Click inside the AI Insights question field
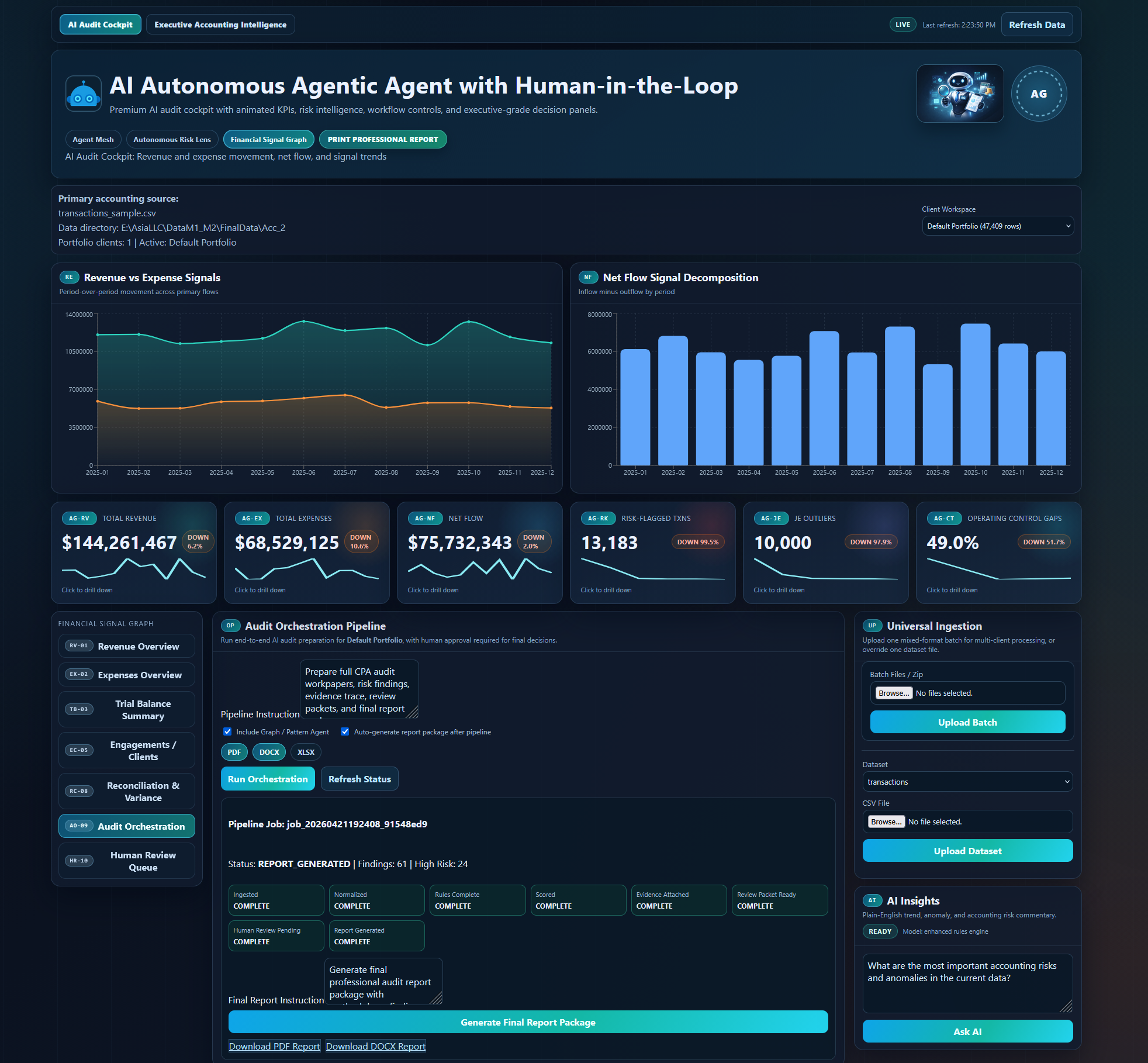 pyautogui.click(x=967, y=983)
